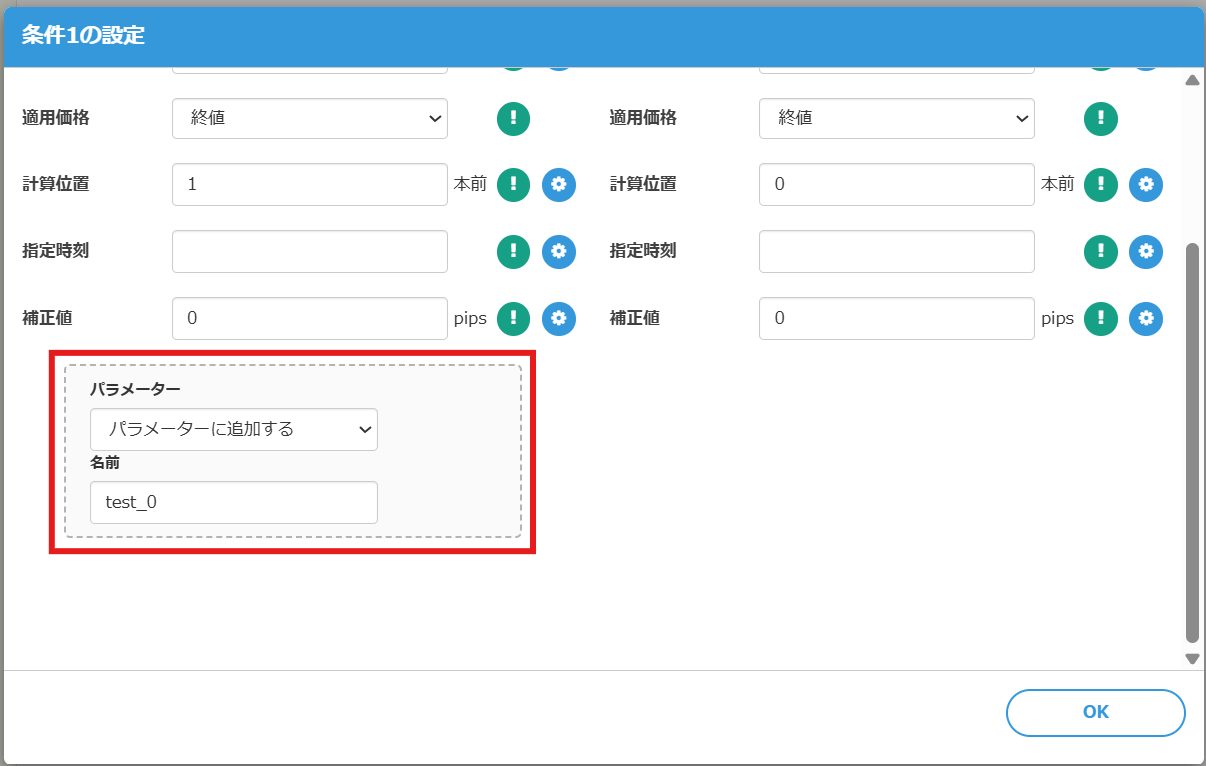Click the scrollbar down arrow in dialog

[x=1192, y=658]
